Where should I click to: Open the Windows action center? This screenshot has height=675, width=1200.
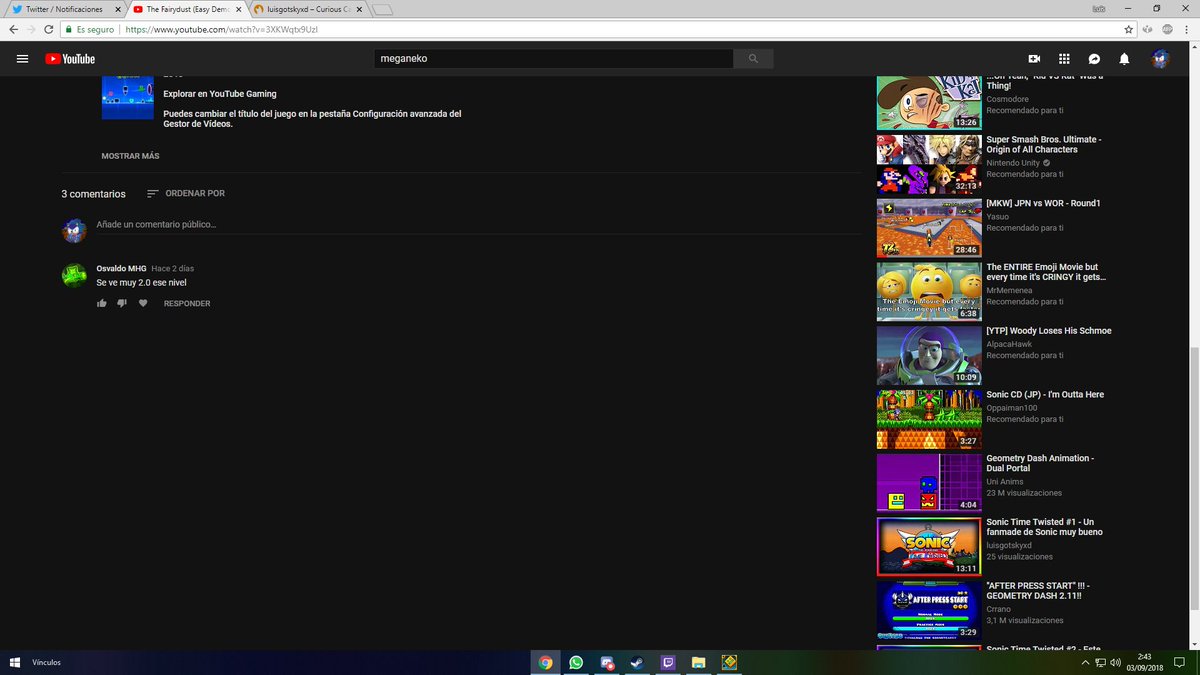pyautogui.click(x=1177, y=662)
